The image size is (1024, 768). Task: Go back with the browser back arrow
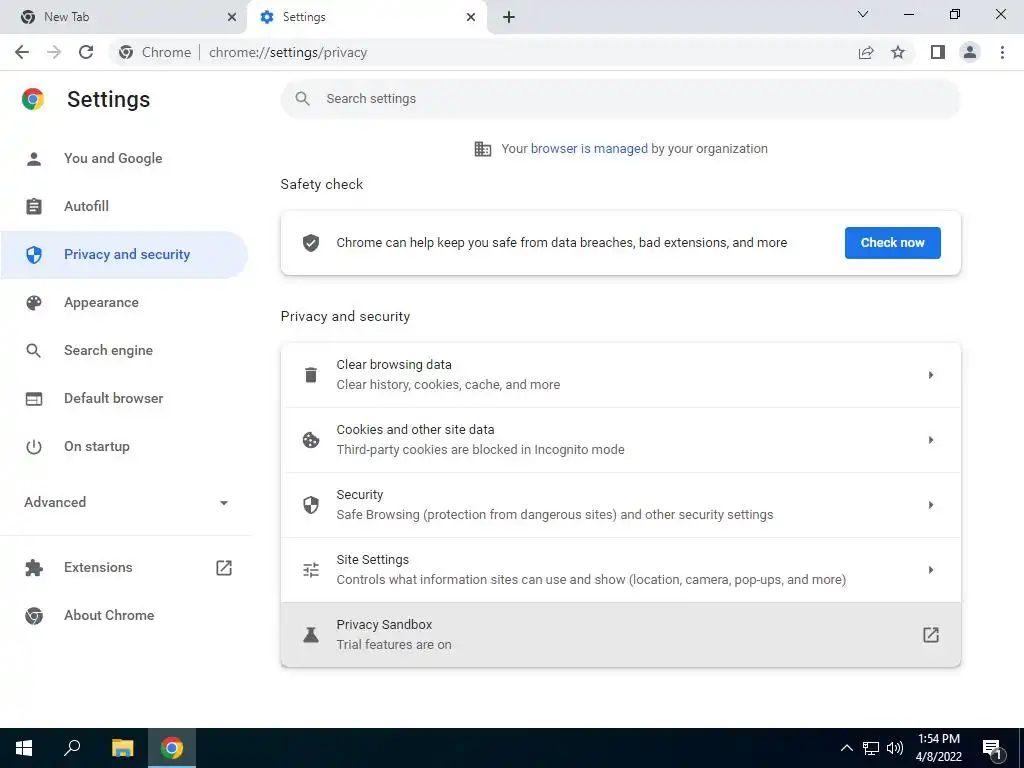point(22,52)
